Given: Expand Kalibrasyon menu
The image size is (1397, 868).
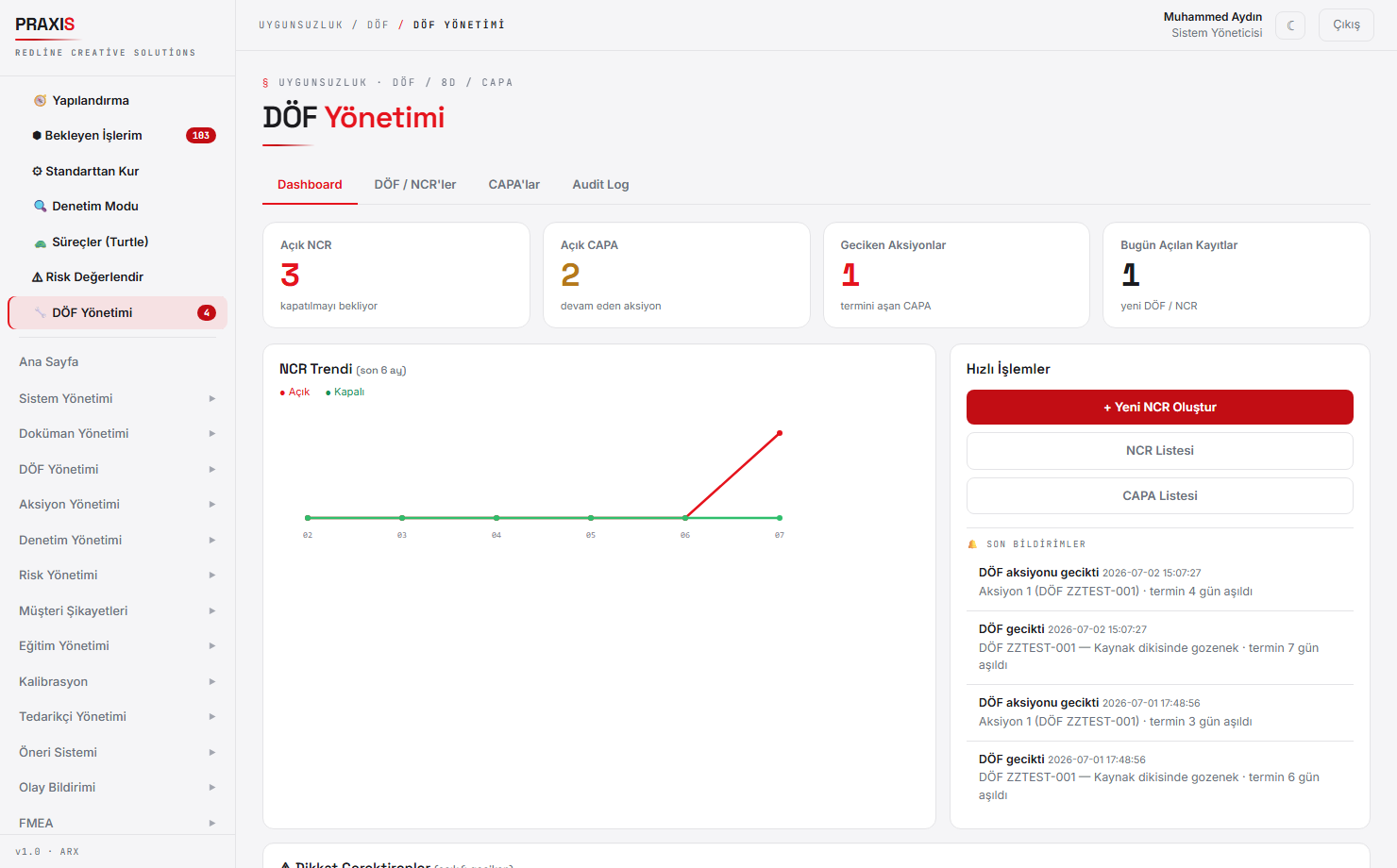Looking at the screenshot, I should 117,682.
